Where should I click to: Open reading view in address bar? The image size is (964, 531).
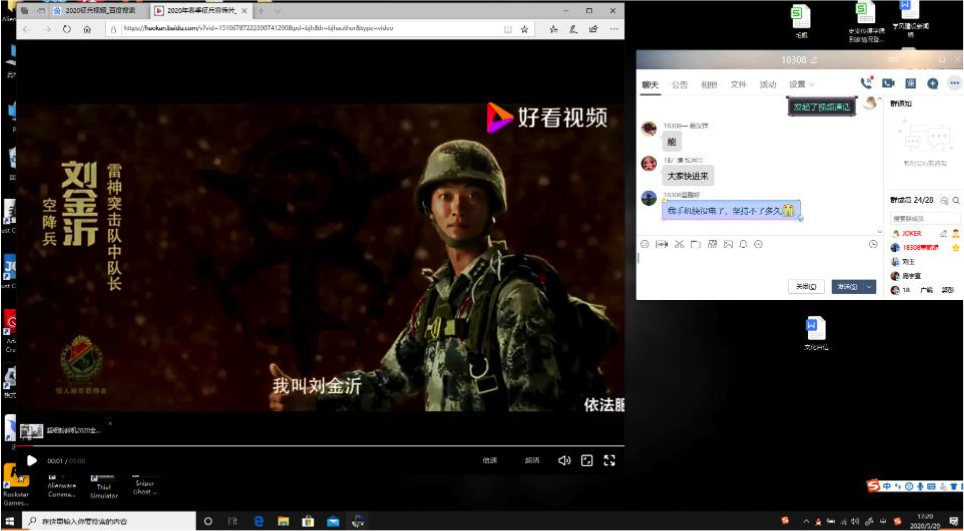(508, 29)
